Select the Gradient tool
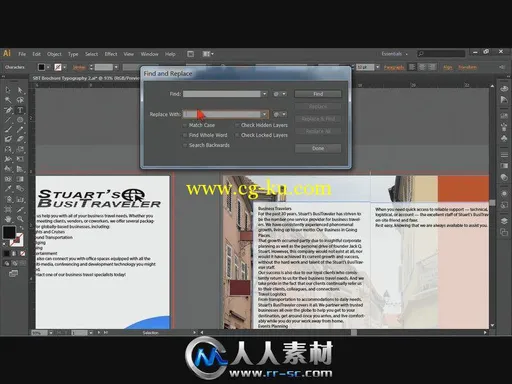 pyautogui.click(x=20, y=179)
